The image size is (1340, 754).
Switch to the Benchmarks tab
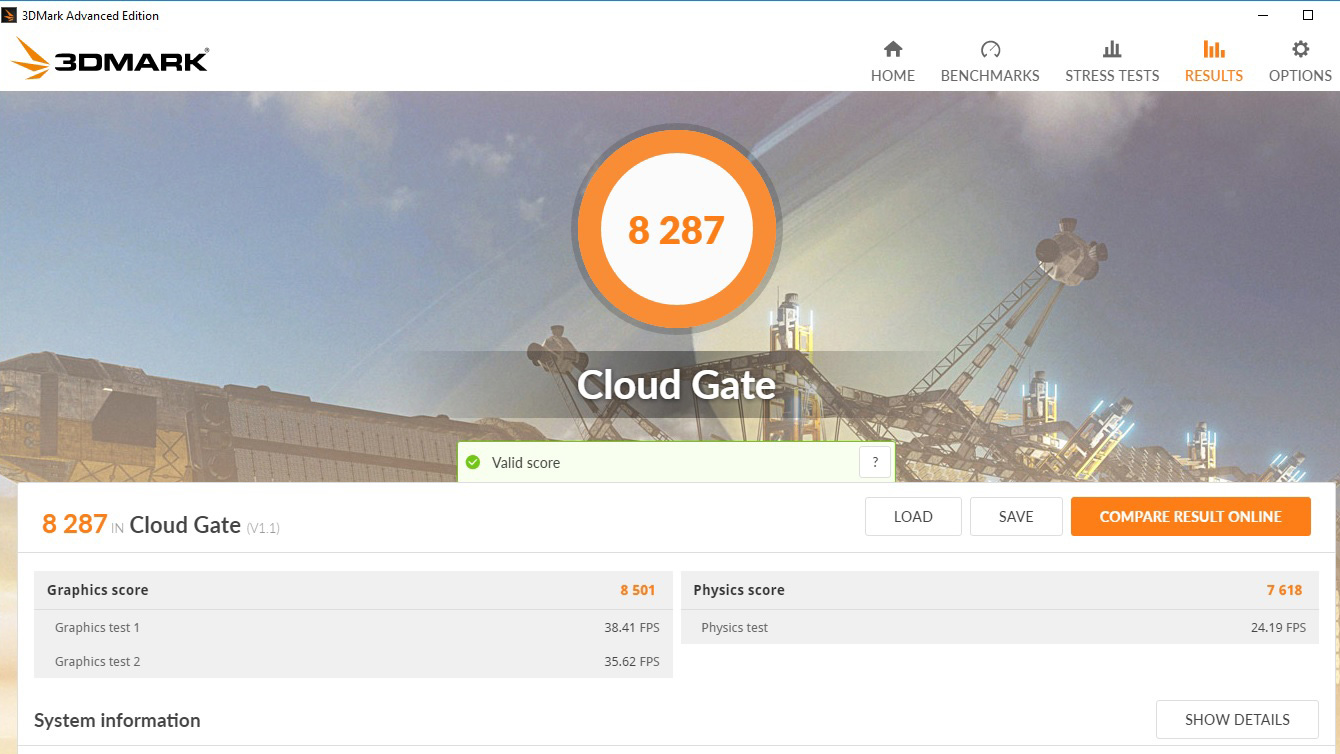(990, 62)
